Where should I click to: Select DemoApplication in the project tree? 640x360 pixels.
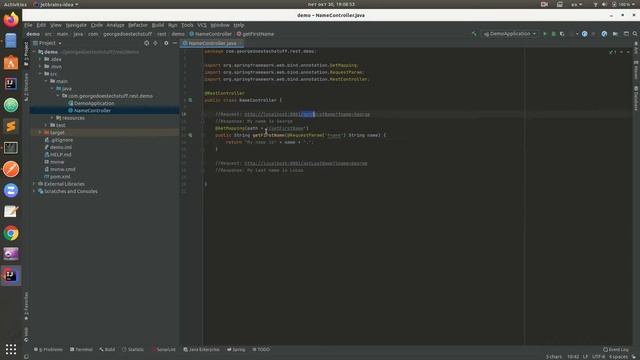click(94, 103)
